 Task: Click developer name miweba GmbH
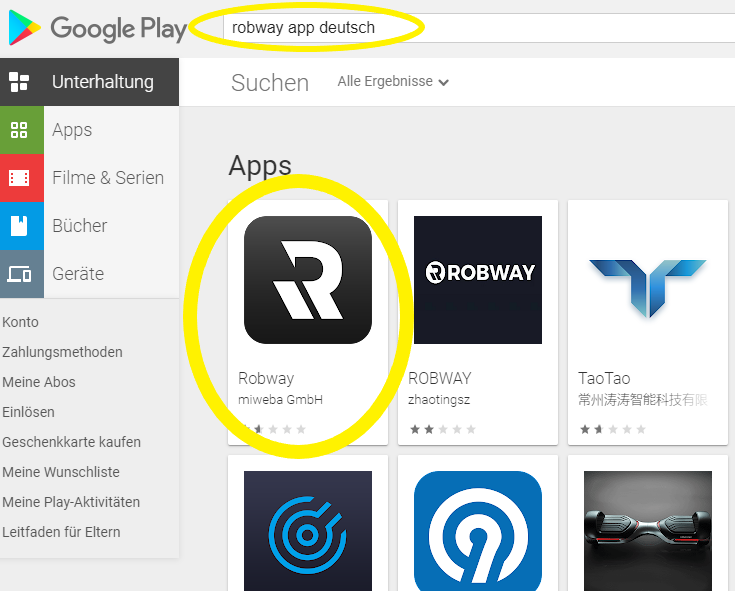280,400
